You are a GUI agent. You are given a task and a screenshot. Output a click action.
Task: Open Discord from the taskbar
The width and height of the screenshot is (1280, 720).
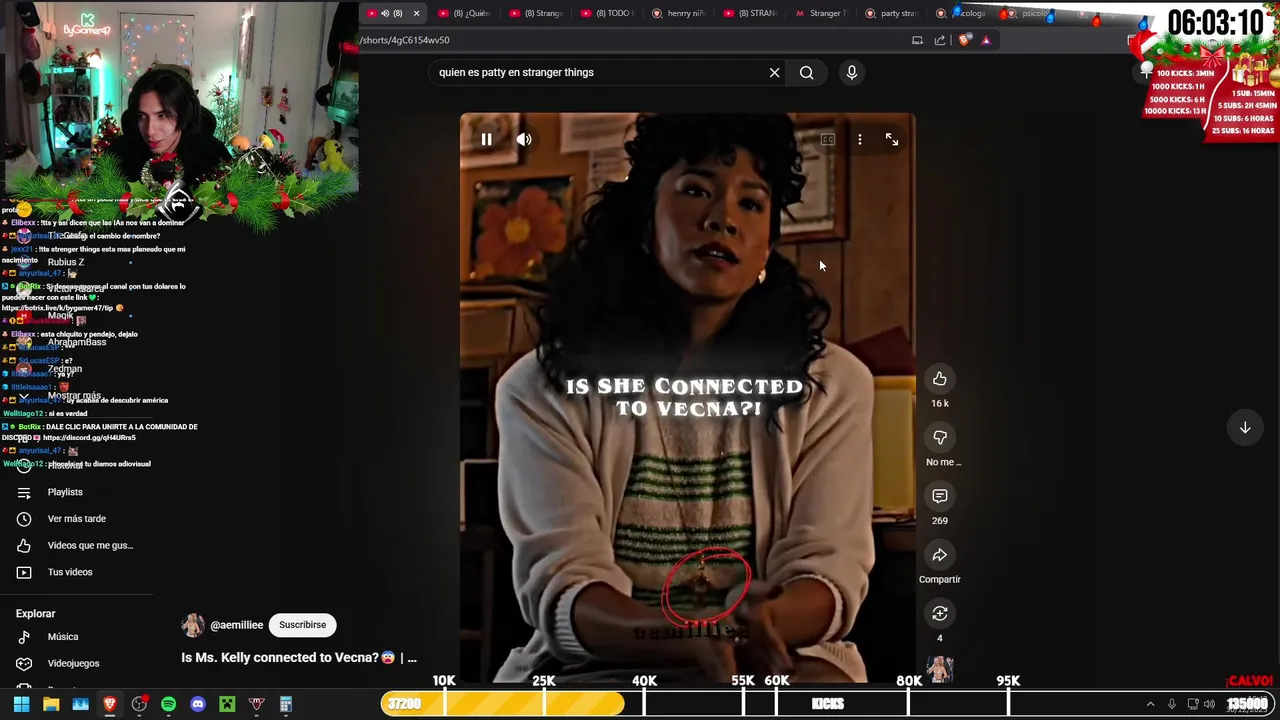click(198, 704)
